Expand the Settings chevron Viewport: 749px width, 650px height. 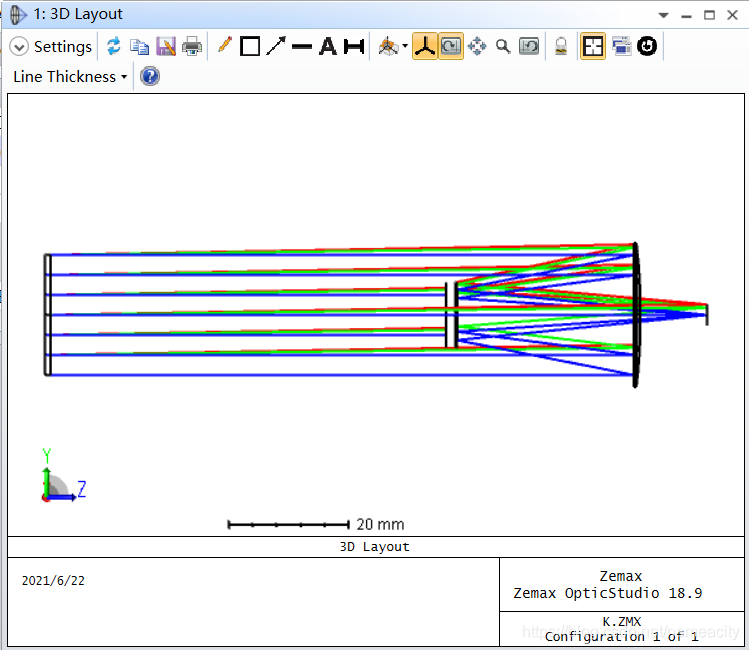[19, 47]
